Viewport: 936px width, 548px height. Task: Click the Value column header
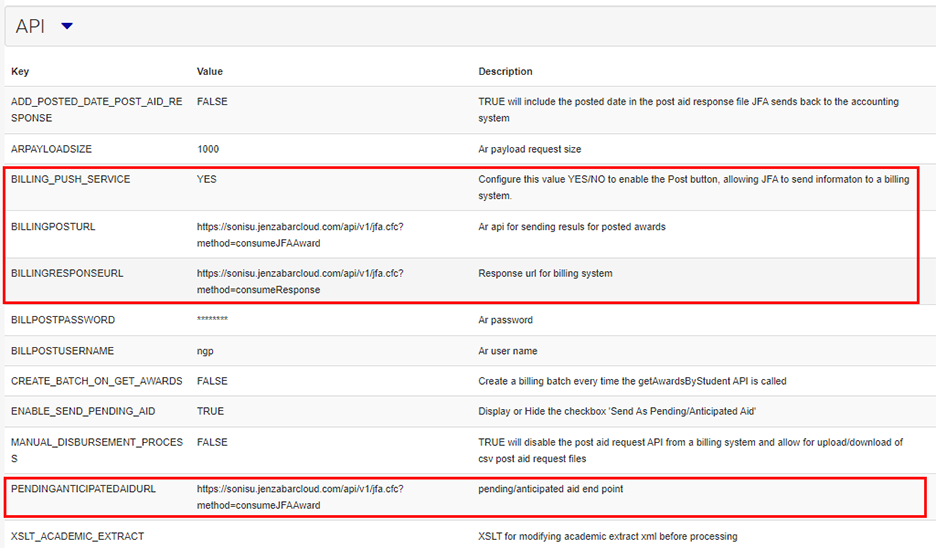click(x=210, y=72)
